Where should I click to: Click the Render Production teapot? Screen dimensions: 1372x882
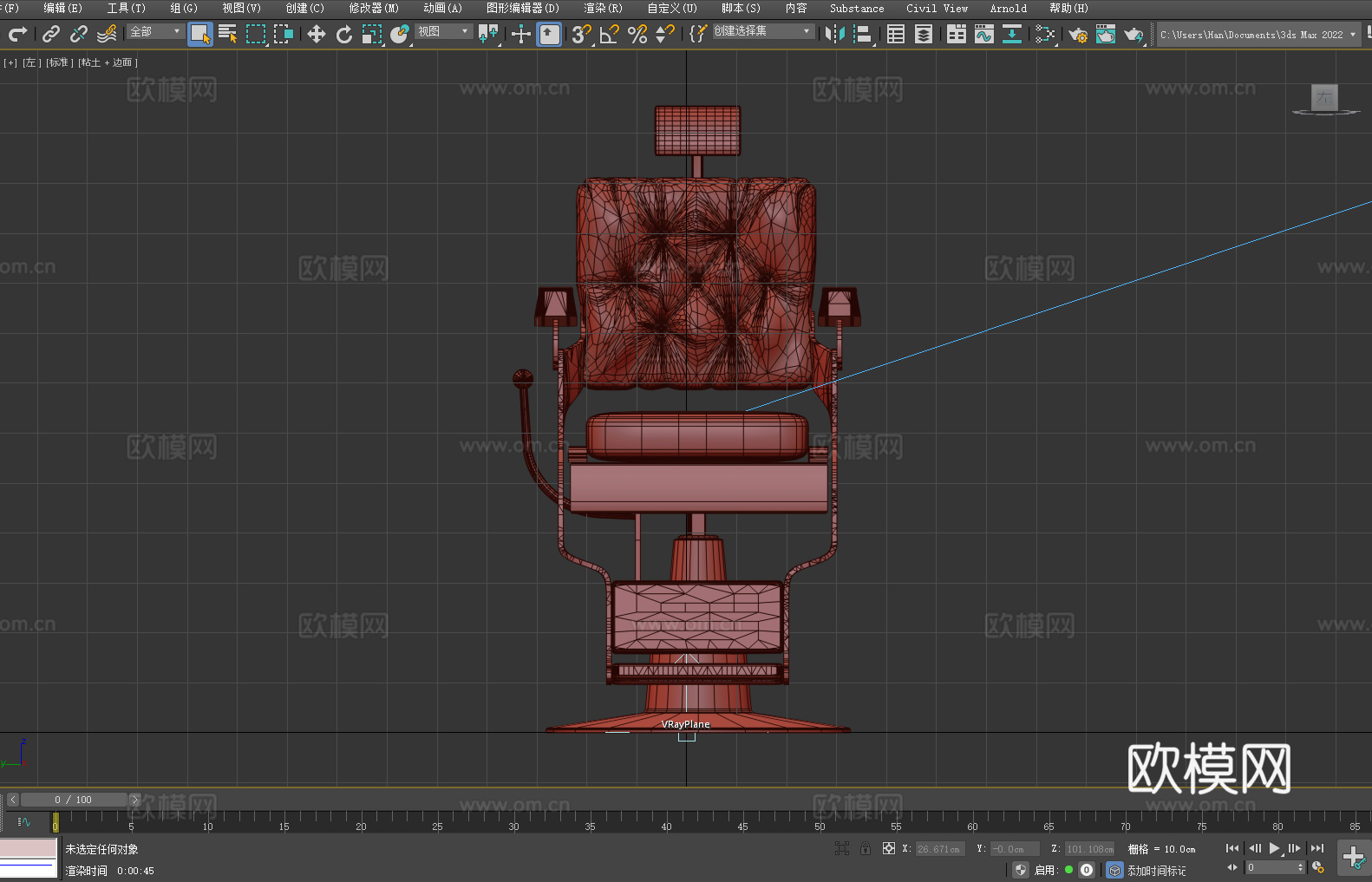1134,34
